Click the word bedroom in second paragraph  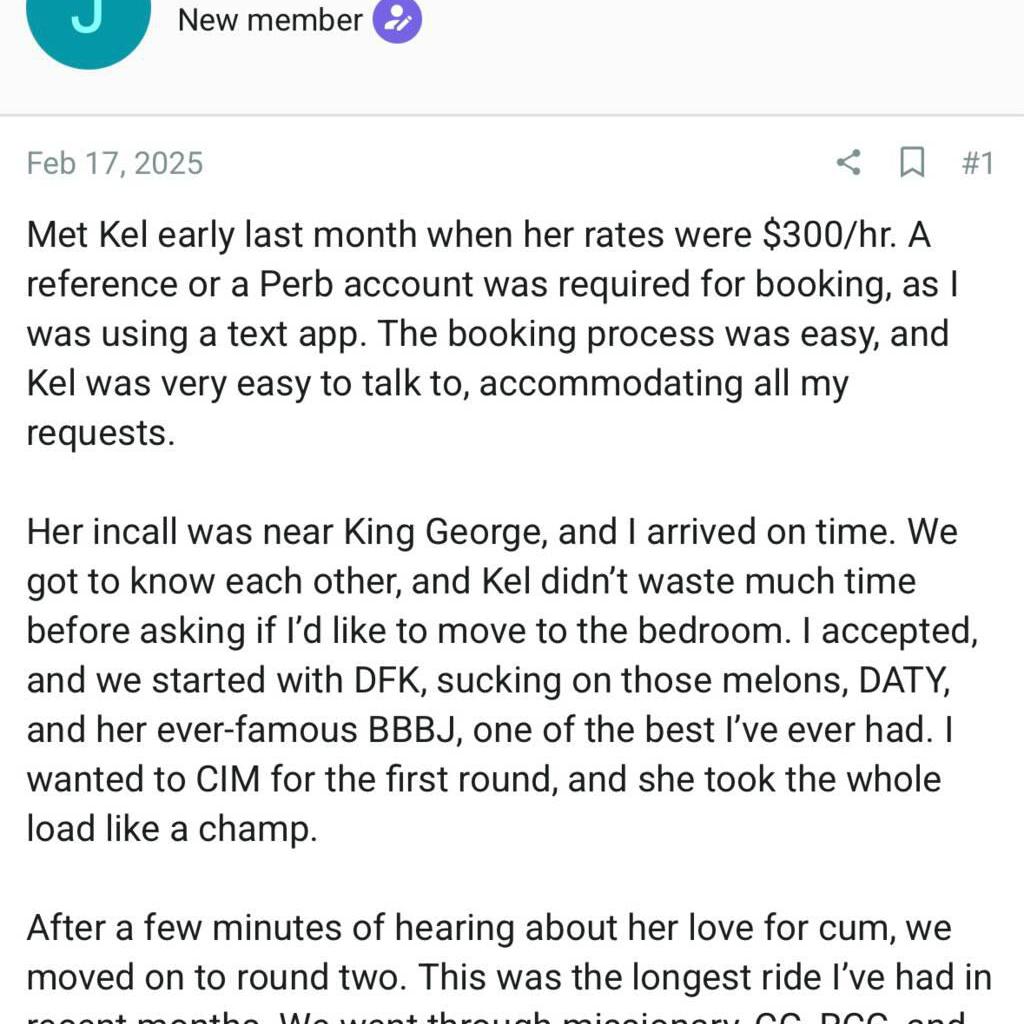(x=711, y=632)
